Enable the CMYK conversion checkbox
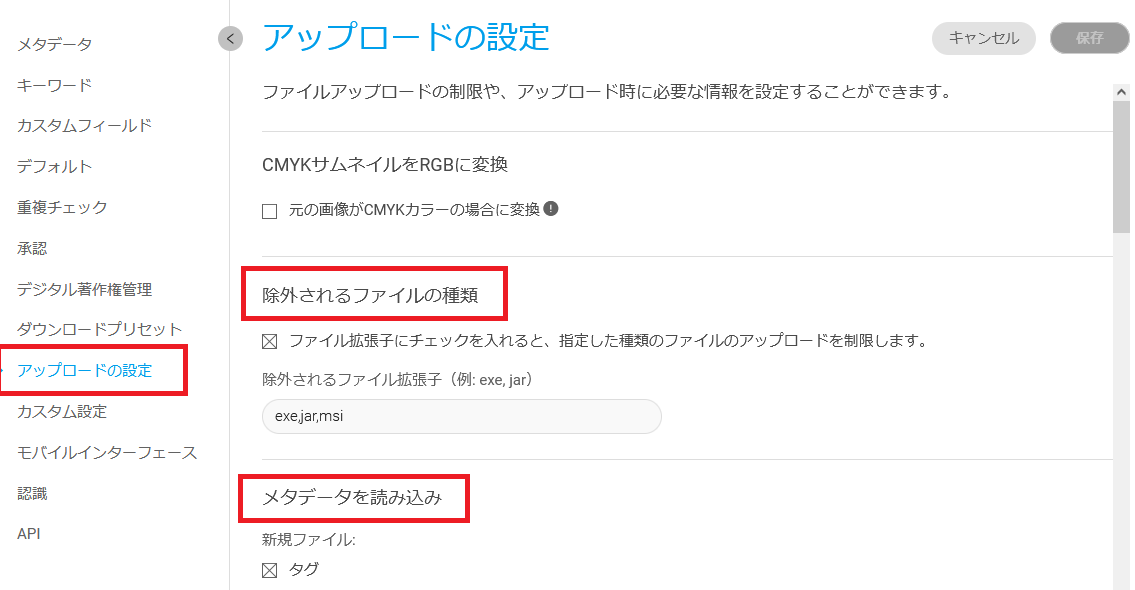This screenshot has width=1135, height=590. point(269,211)
